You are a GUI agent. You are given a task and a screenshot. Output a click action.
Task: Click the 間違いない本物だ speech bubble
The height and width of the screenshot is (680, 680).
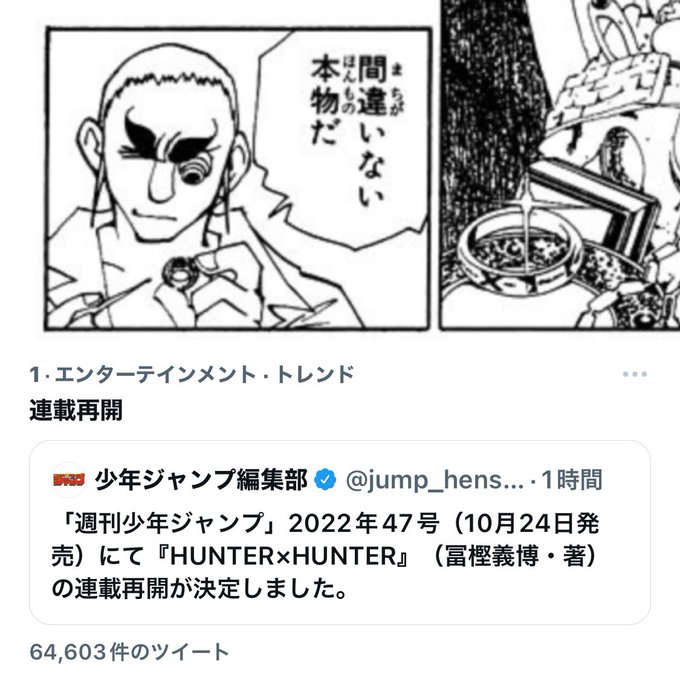[x=343, y=139]
